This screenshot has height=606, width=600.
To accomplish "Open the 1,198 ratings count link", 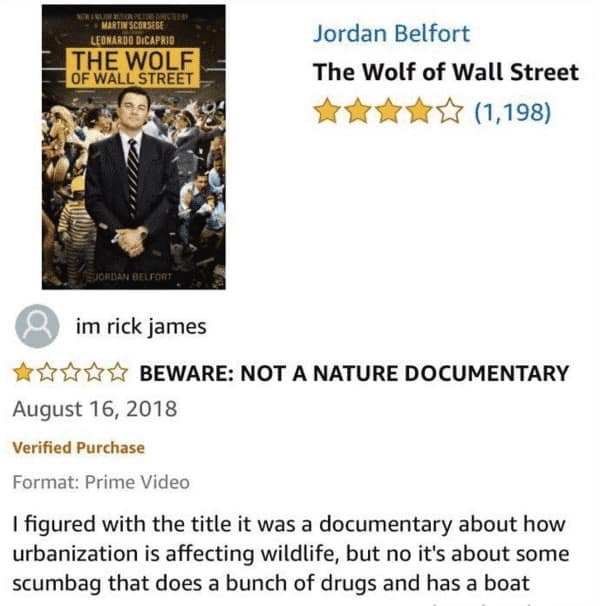I will pyautogui.click(x=512, y=112).
